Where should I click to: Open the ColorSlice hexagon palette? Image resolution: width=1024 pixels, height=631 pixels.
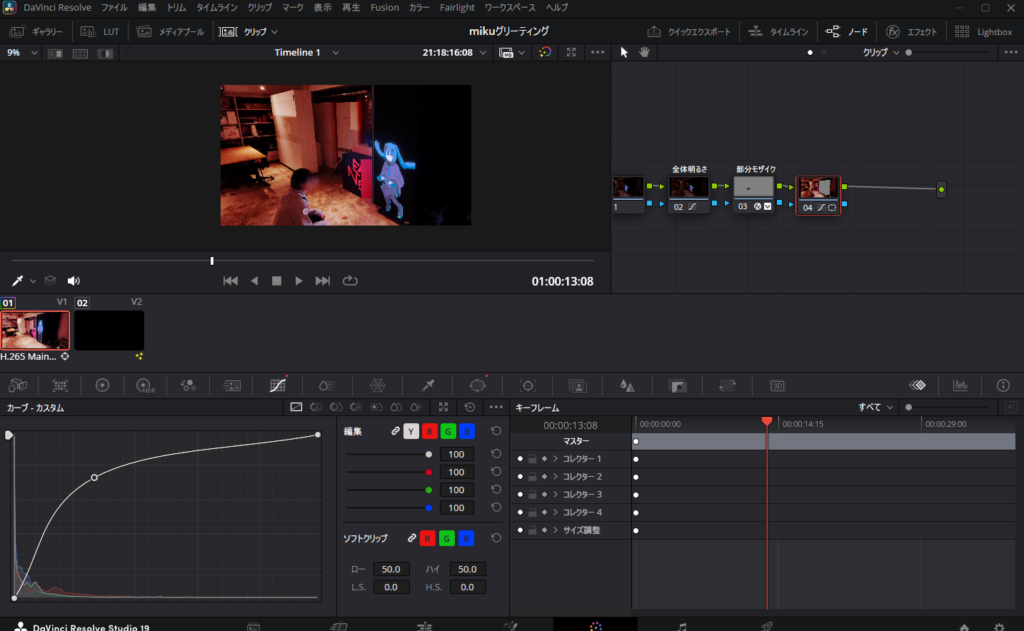377,385
